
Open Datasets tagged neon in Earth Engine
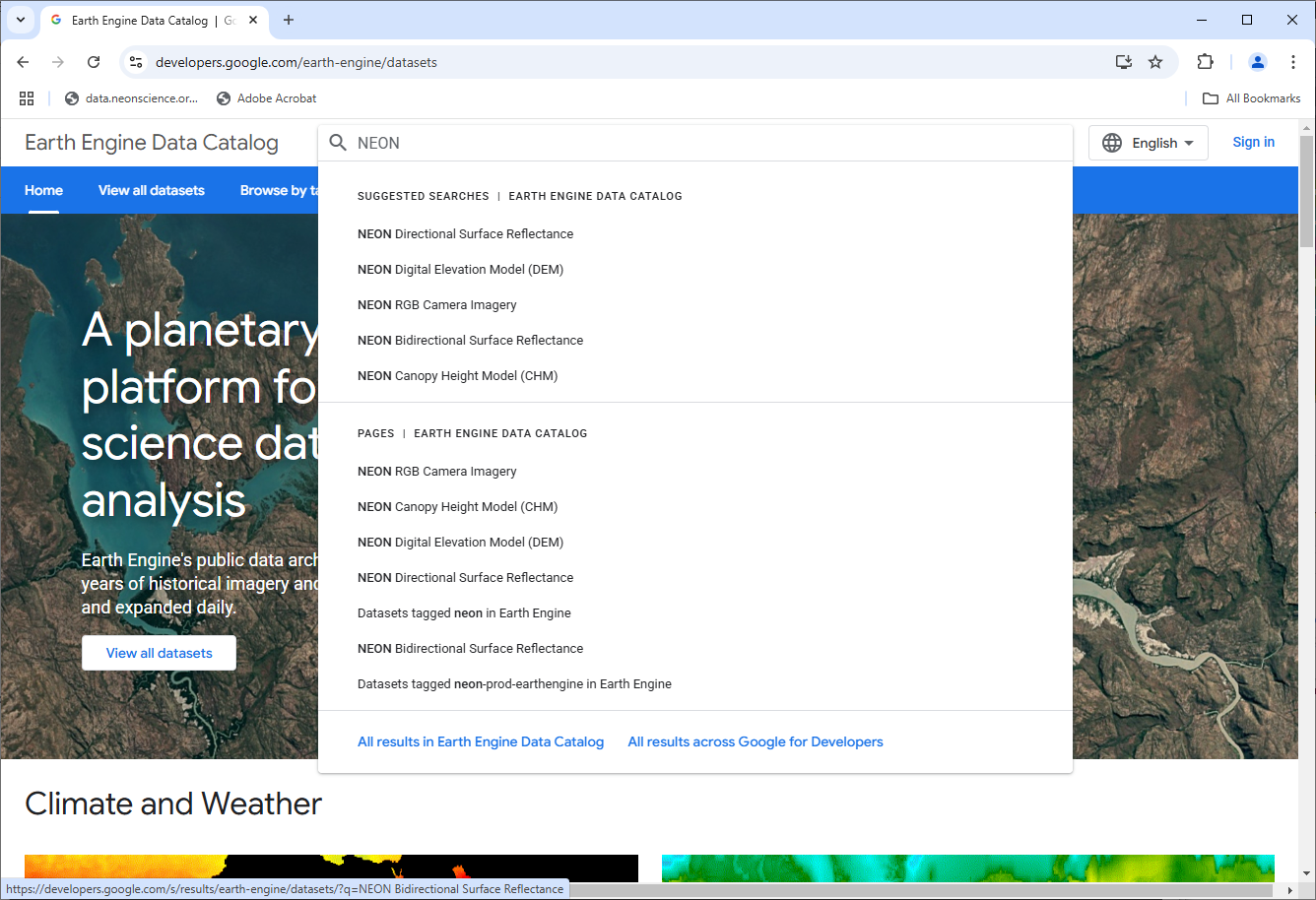click(x=464, y=613)
